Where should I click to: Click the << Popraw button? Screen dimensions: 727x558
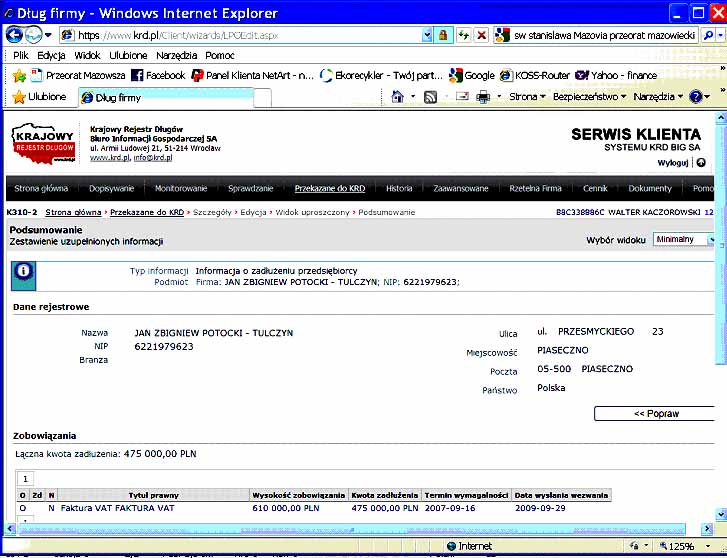click(x=655, y=413)
